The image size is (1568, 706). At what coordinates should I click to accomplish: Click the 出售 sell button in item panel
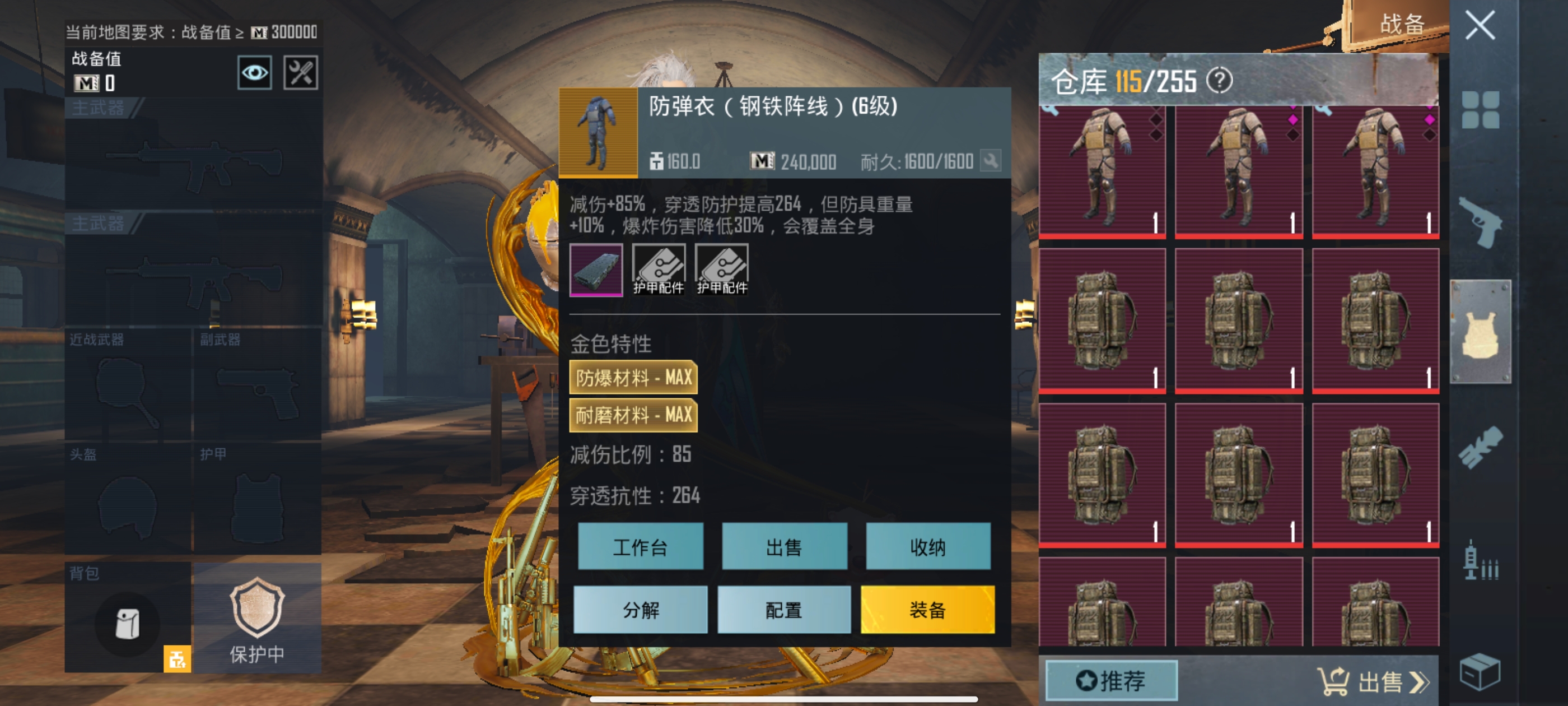tap(785, 546)
